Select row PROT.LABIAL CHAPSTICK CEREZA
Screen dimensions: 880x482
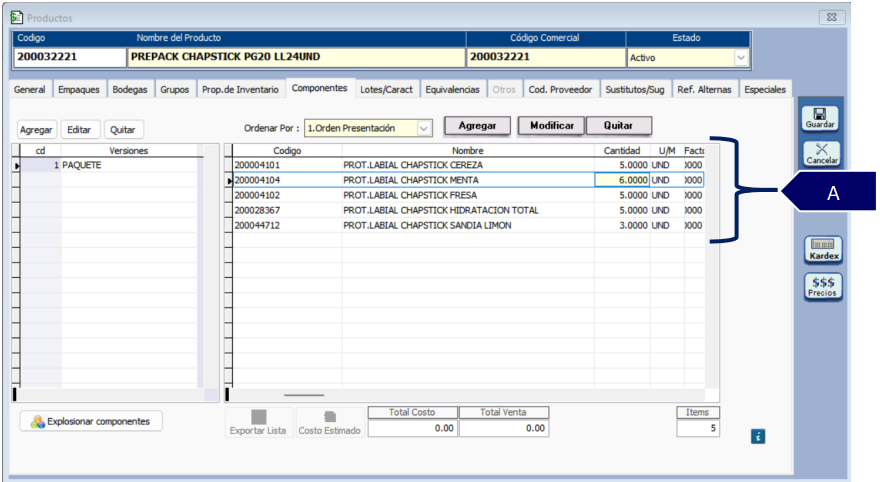tap(468, 165)
